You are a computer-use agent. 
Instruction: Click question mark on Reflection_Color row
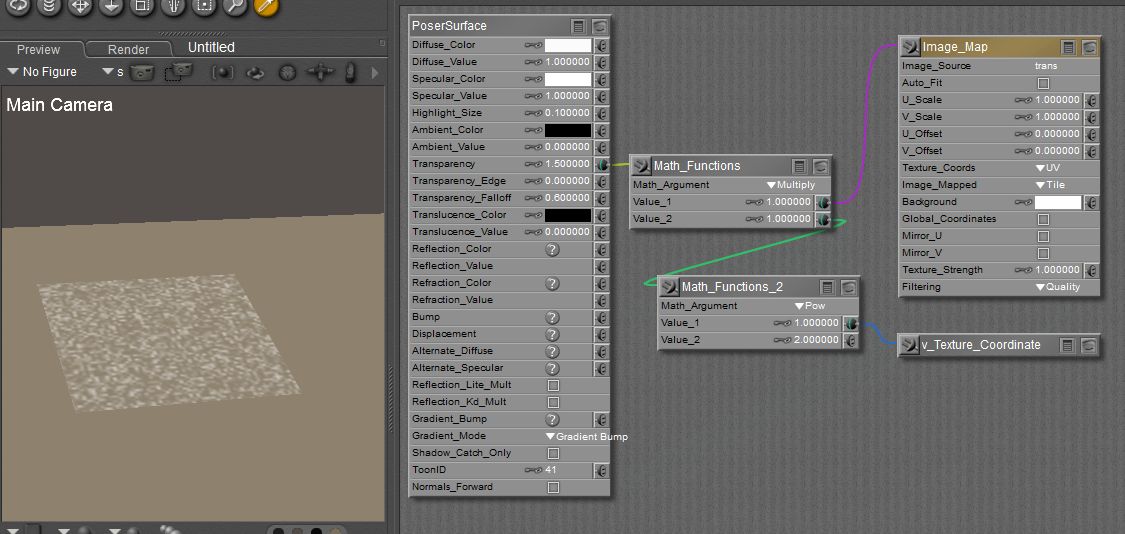pos(552,249)
